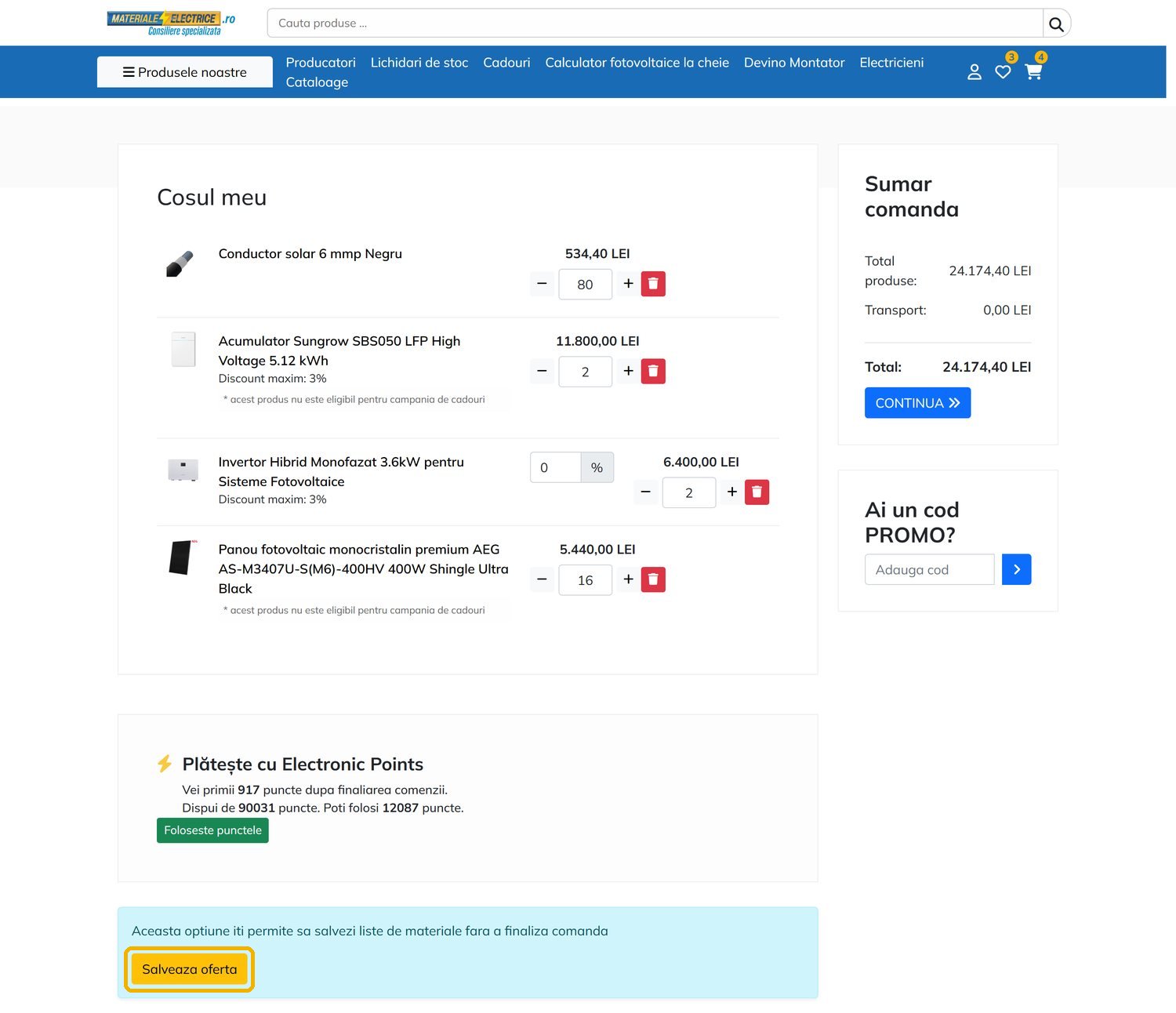The width and height of the screenshot is (1176, 1013).
Task: Click the Sumar comanda heading
Action: (912, 196)
